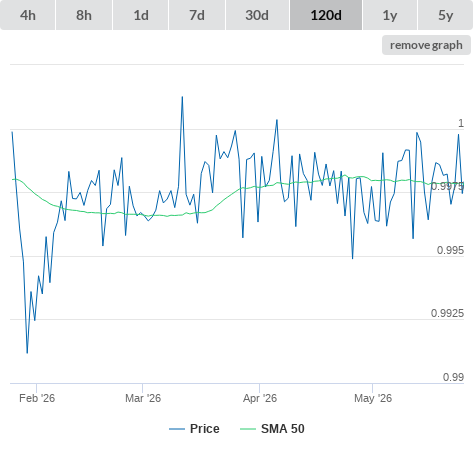474x455 pixels.
Task: Click the 0.9925 y-axis gridline label
Action: (x=447, y=313)
